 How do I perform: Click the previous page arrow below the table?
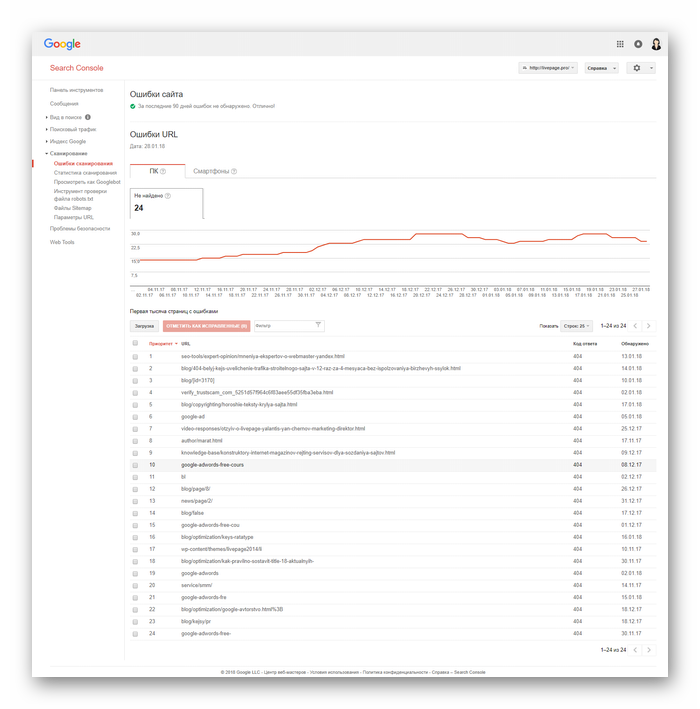pyautogui.click(x=635, y=650)
